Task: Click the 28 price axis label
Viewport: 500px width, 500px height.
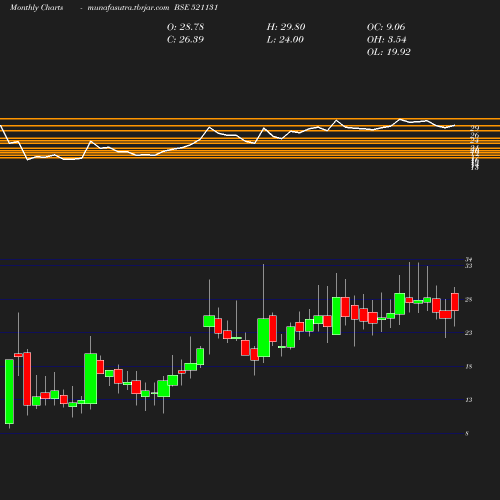Action: (x=469, y=300)
